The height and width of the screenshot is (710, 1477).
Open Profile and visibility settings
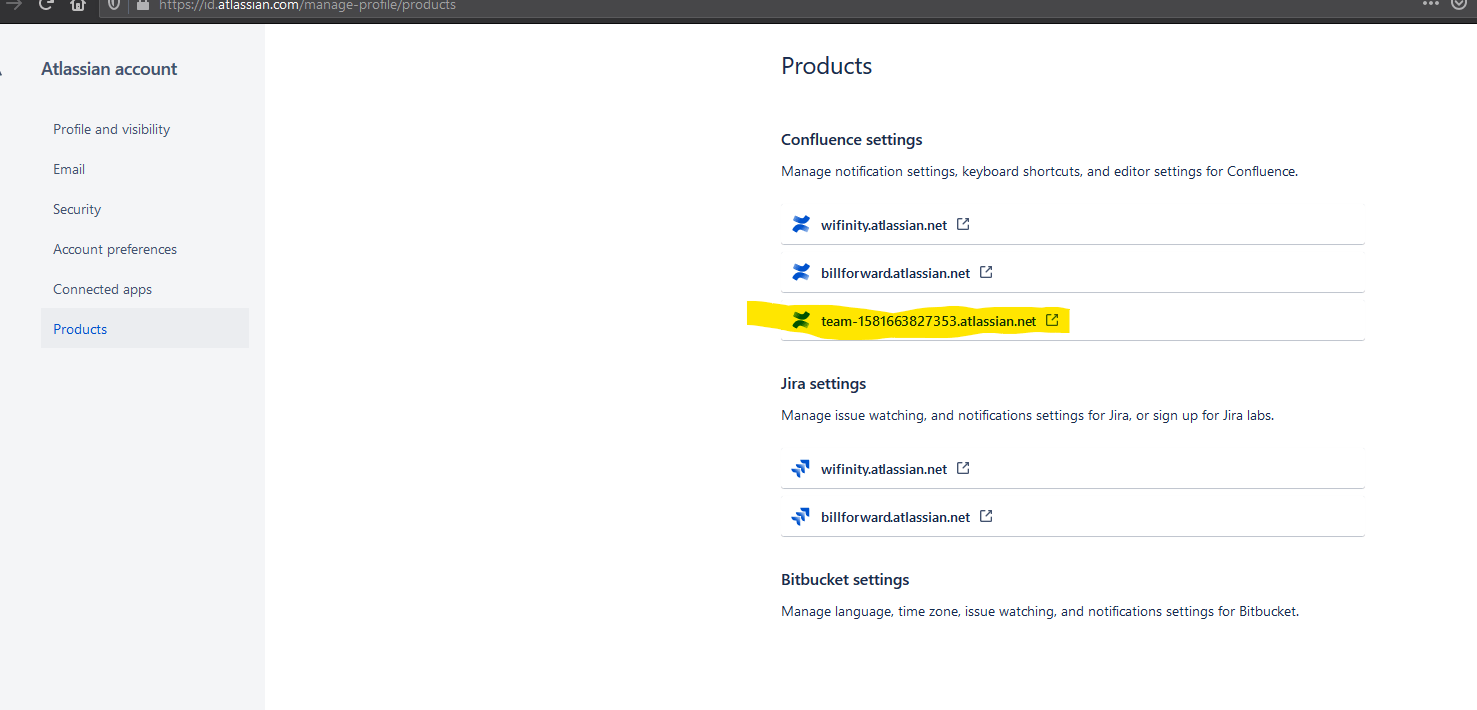tap(111, 129)
